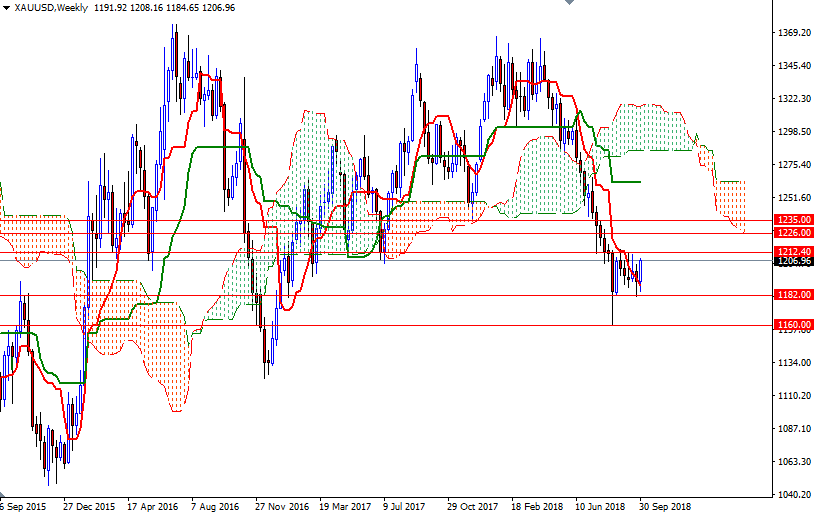Viewport: 814px width, 514px height.
Task: Click the 27 Dec 2015 date label
Action: [x=89, y=506]
